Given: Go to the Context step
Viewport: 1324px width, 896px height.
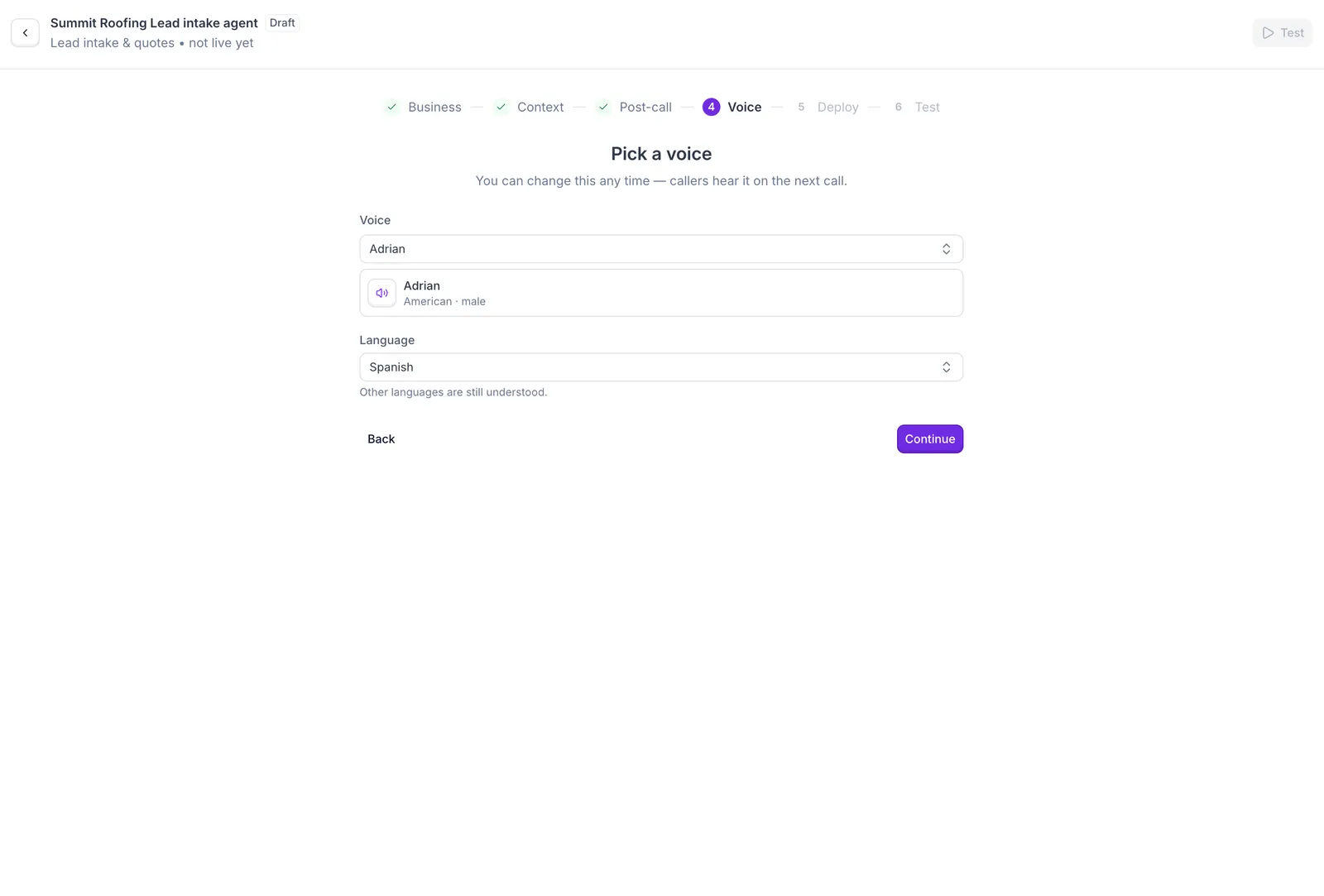Looking at the screenshot, I should pos(528,107).
